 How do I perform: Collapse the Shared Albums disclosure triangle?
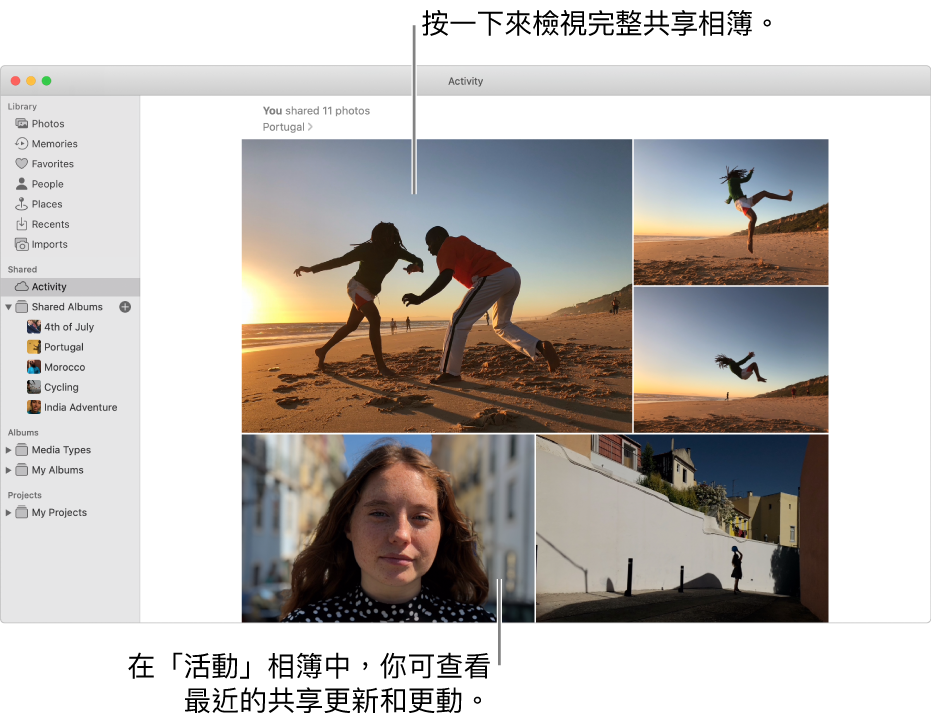[8, 307]
